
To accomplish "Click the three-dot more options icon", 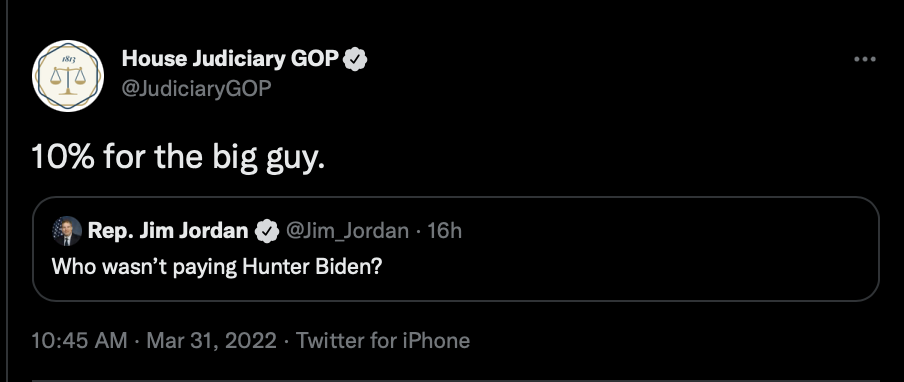I will point(865,59).
